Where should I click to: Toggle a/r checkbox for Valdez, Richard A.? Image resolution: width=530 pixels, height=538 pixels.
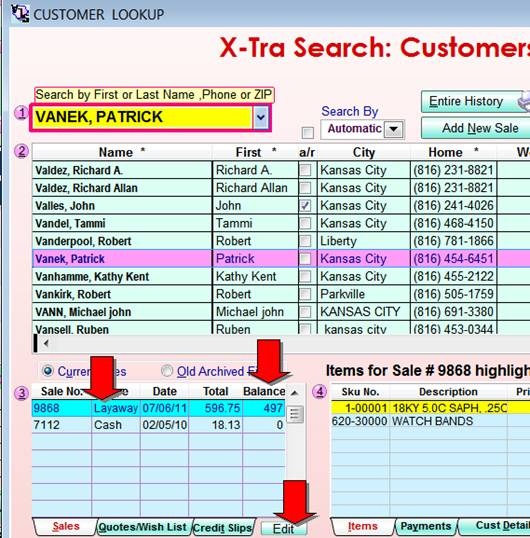click(x=305, y=170)
